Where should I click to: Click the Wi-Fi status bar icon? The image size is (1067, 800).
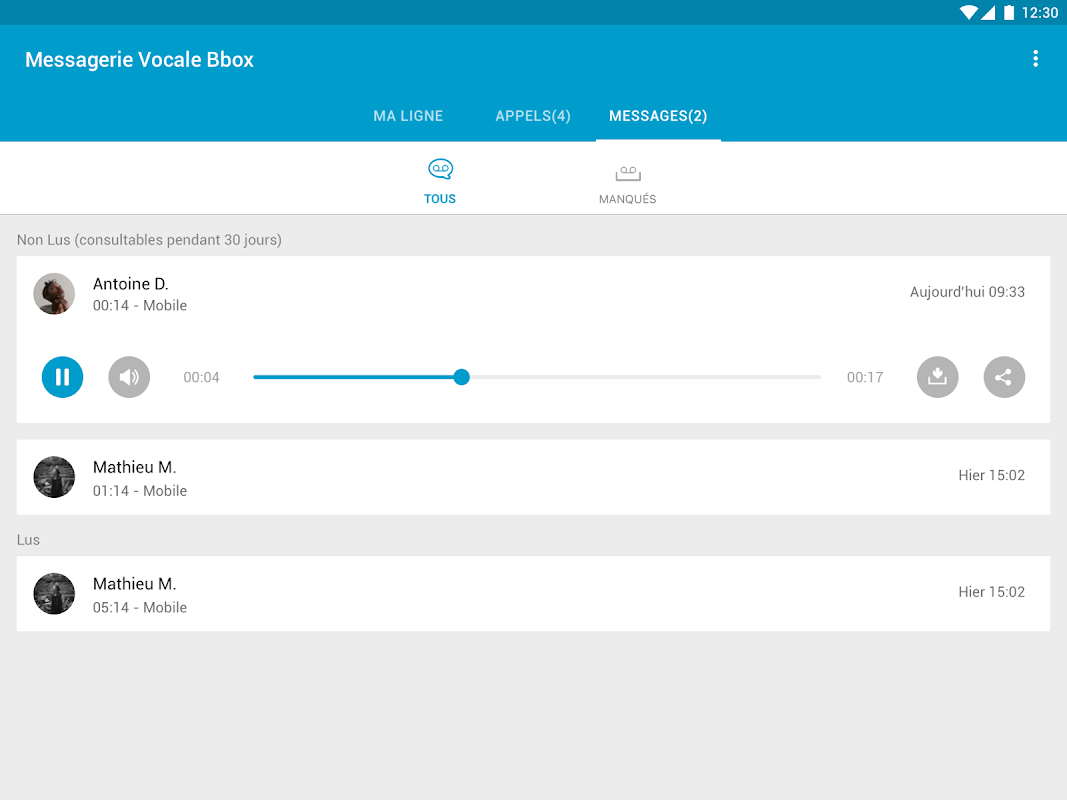tap(968, 12)
